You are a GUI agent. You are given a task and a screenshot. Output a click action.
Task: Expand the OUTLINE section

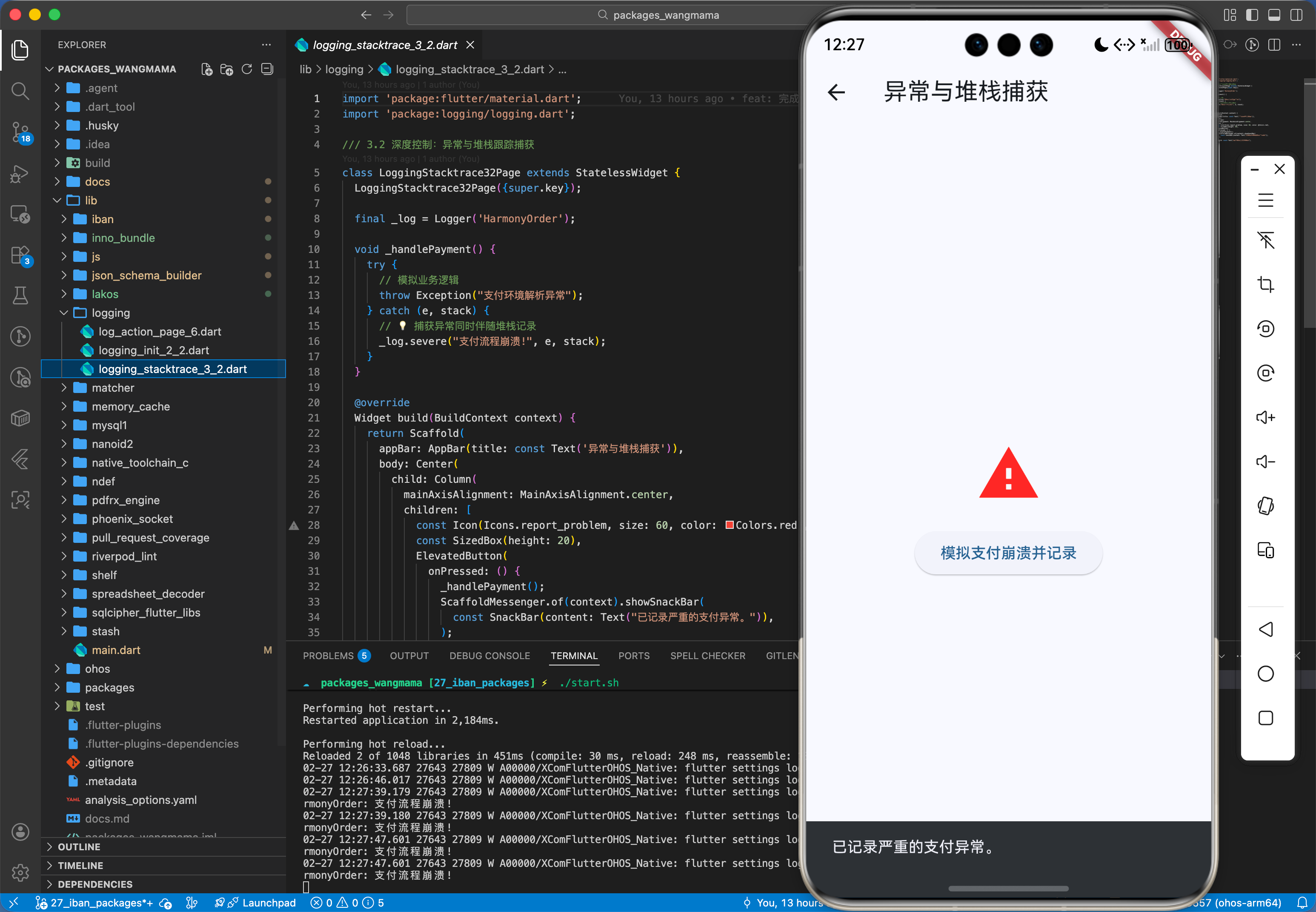79,846
